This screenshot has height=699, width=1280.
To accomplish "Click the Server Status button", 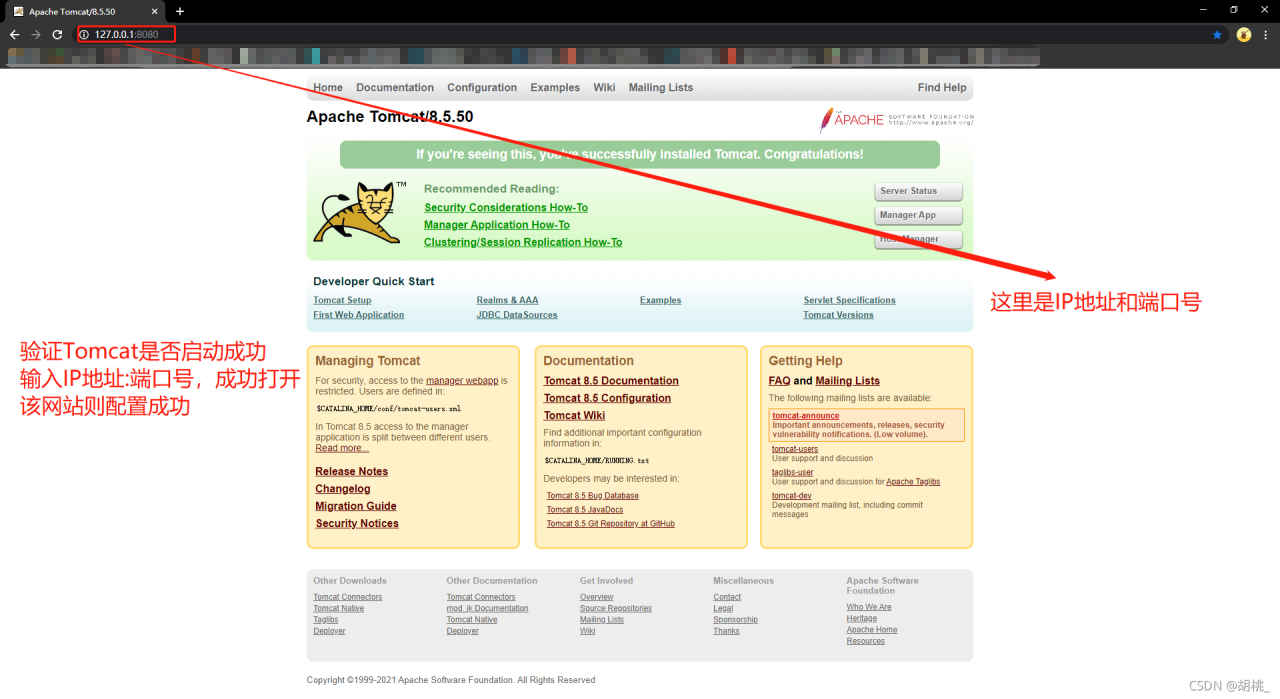I will pyautogui.click(x=918, y=191).
